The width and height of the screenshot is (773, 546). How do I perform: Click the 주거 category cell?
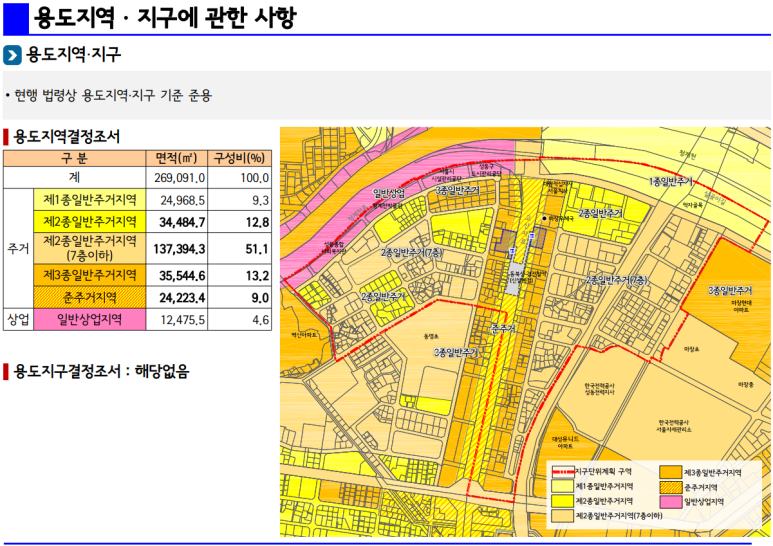click(18, 248)
